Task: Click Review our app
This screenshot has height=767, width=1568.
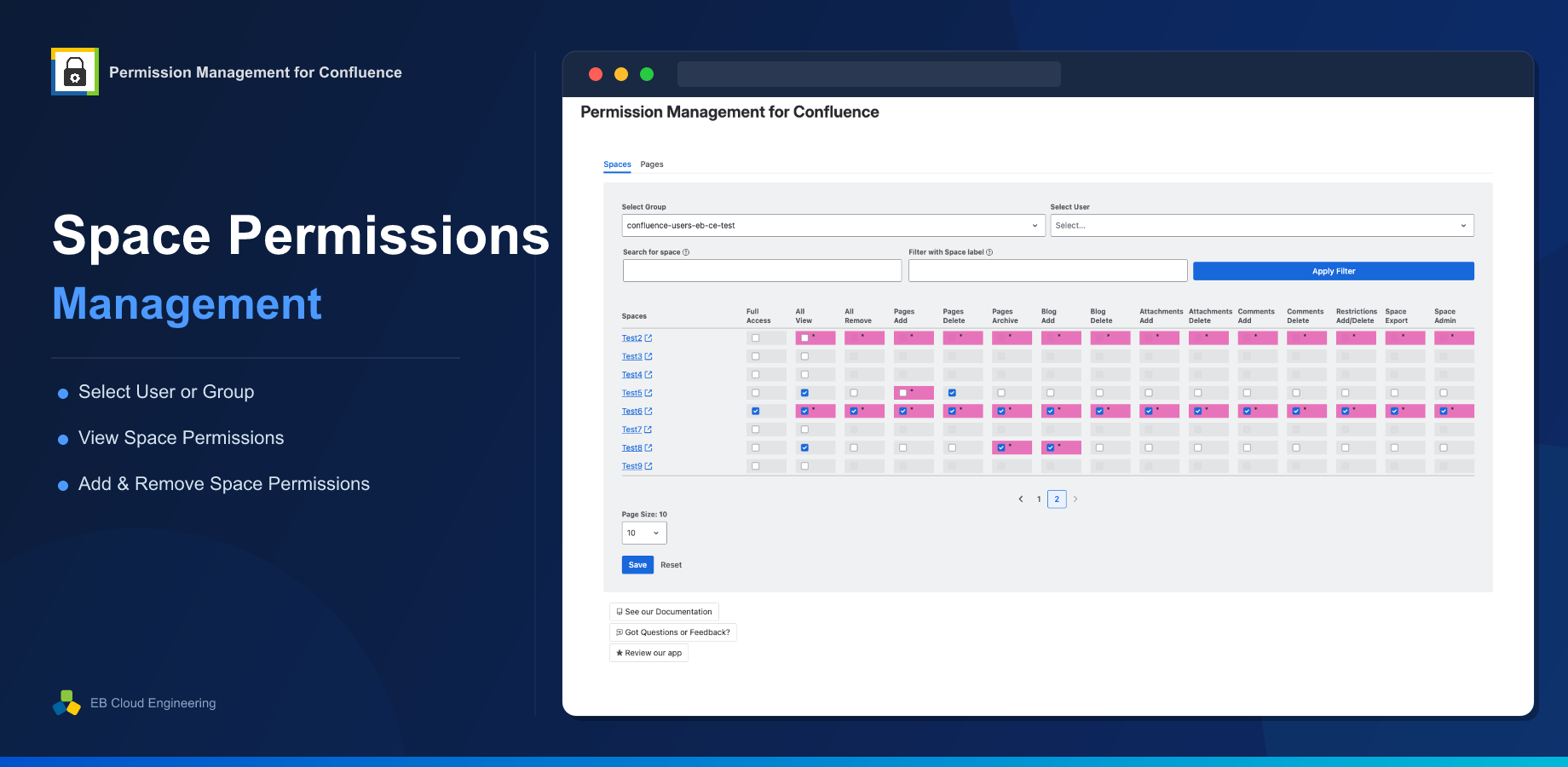Action: click(x=649, y=653)
